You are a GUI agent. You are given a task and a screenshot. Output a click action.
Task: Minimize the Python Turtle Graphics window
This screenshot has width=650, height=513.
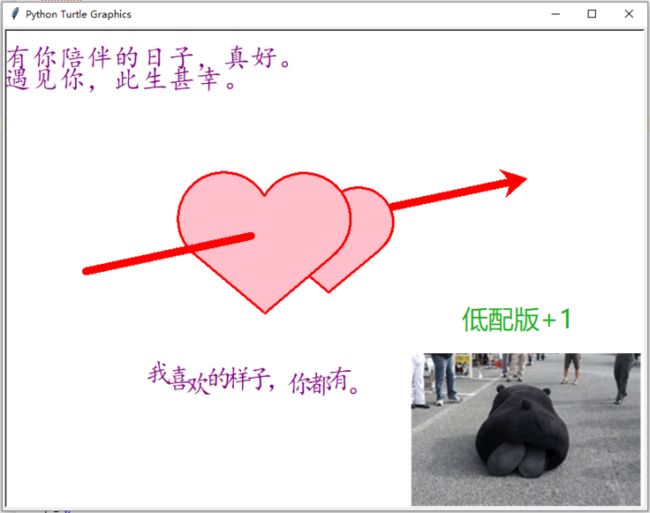click(x=555, y=14)
